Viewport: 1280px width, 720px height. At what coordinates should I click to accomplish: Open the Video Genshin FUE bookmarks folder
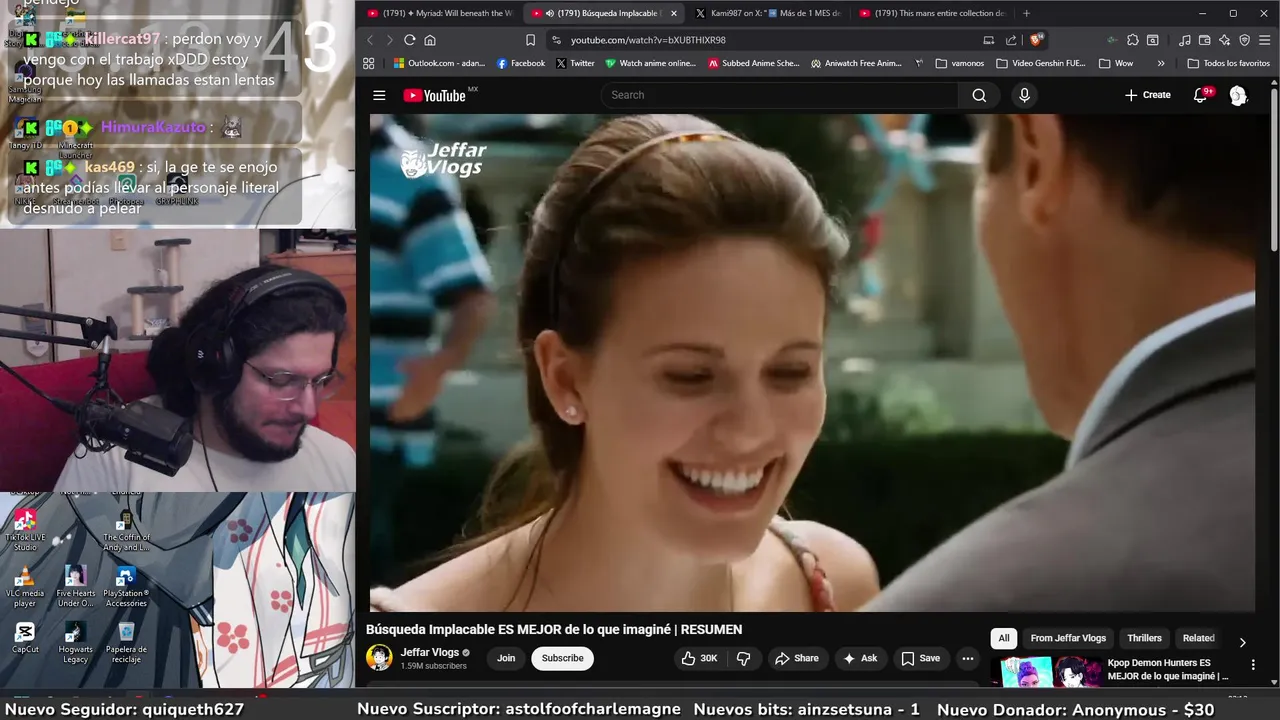point(1041,63)
